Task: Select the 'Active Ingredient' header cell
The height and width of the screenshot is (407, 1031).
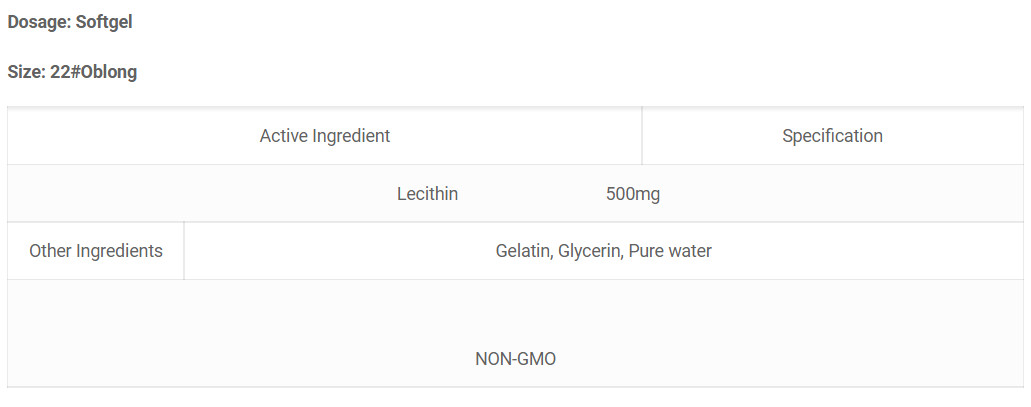Action: tap(325, 136)
